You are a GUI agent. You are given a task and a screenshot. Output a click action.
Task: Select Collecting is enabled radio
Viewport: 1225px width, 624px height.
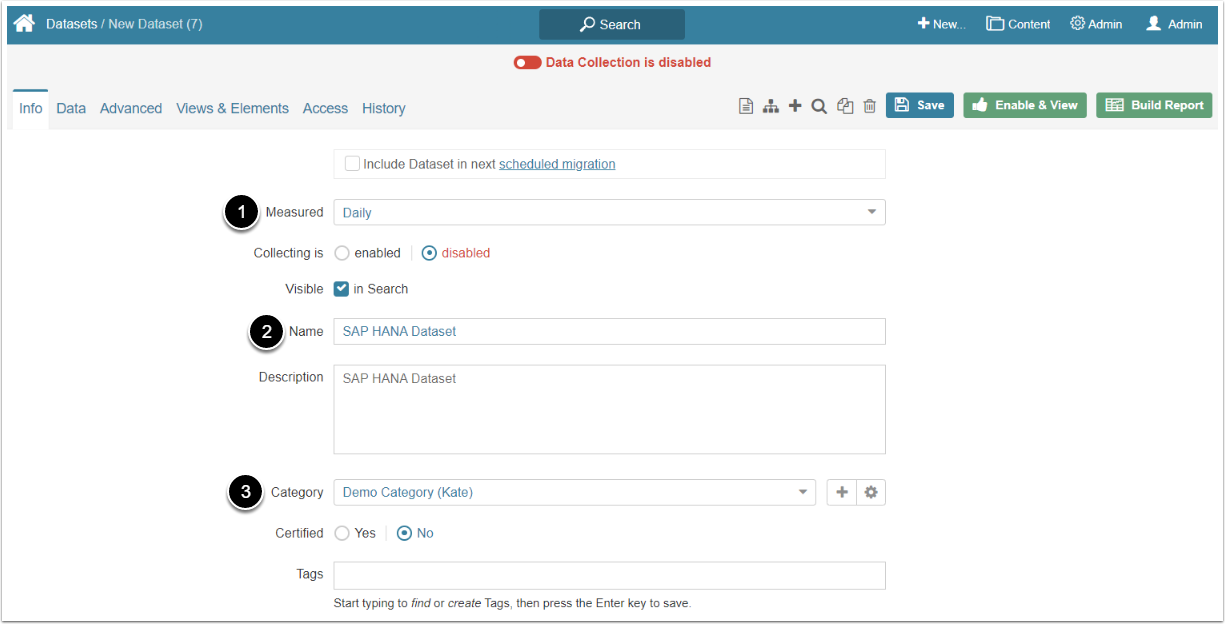[342, 253]
